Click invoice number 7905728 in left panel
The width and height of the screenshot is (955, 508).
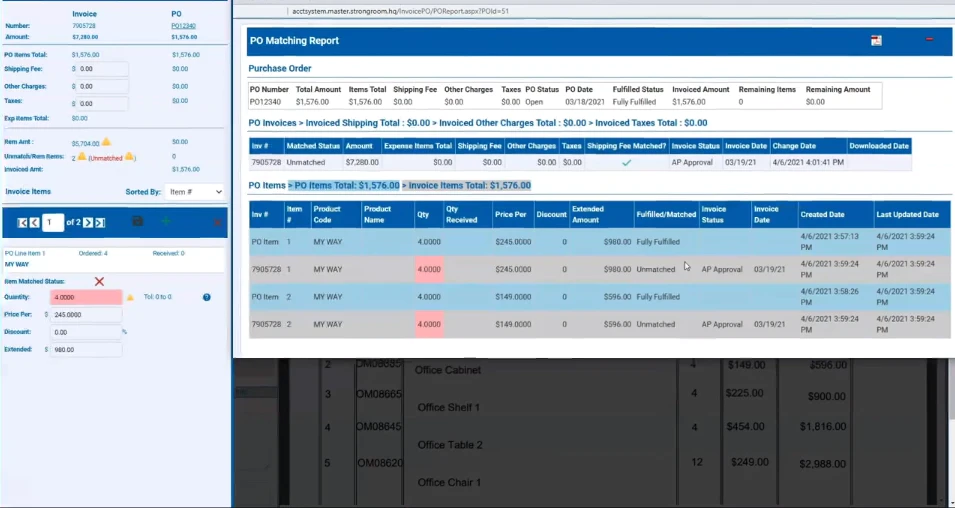(83, 26)
